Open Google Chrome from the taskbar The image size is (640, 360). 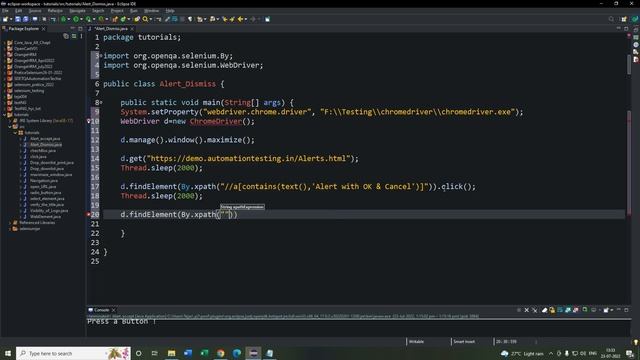click(x=220, y=353)
